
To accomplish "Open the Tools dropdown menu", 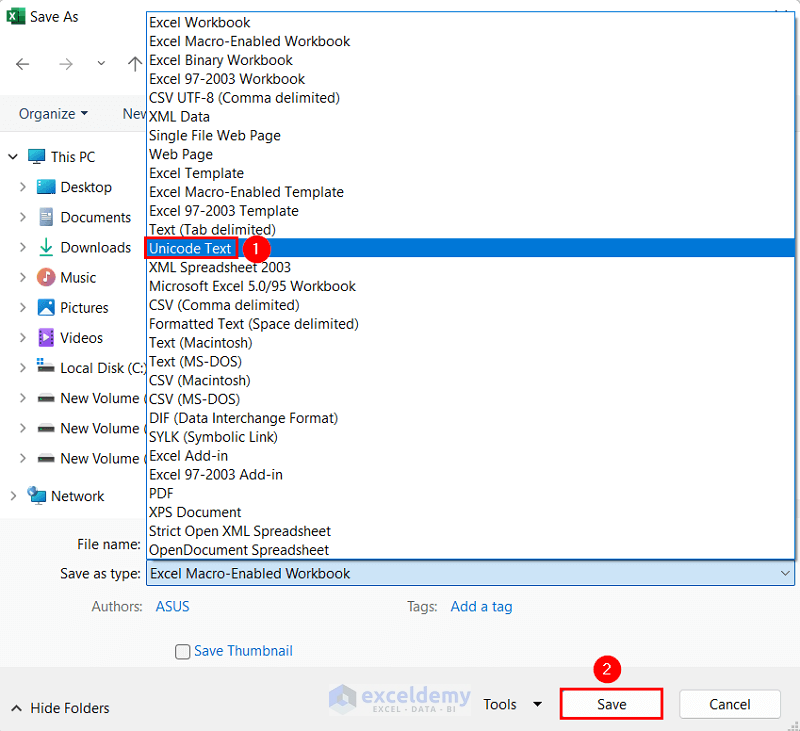I will pos(512,704).
